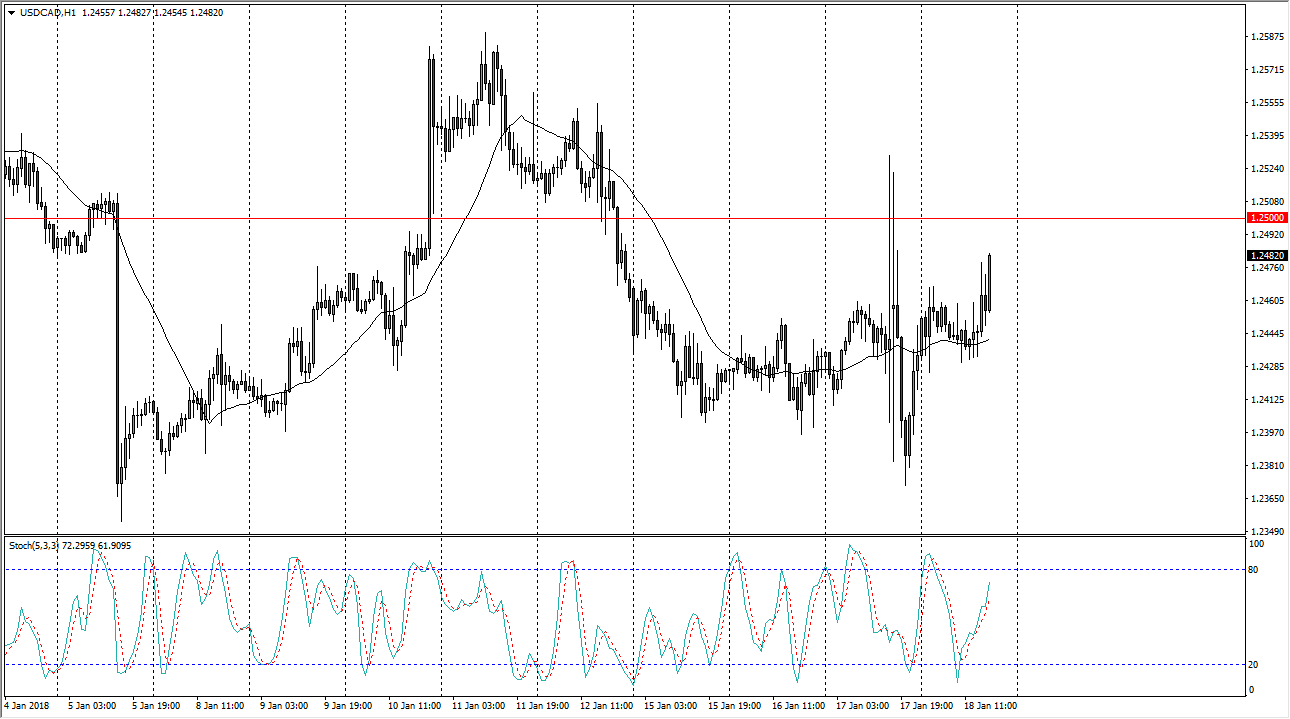Viewport: 1290px width, 719px height.
Task: Click the 100 label on stochastic scale
Action: pyautogui.click(x=1258, y=544)
